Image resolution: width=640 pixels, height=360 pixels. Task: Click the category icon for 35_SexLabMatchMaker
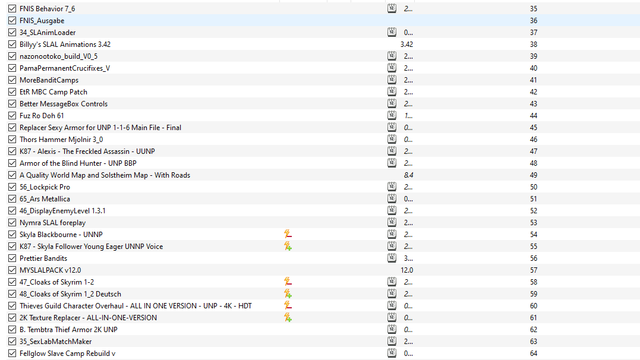coord(391,341)
